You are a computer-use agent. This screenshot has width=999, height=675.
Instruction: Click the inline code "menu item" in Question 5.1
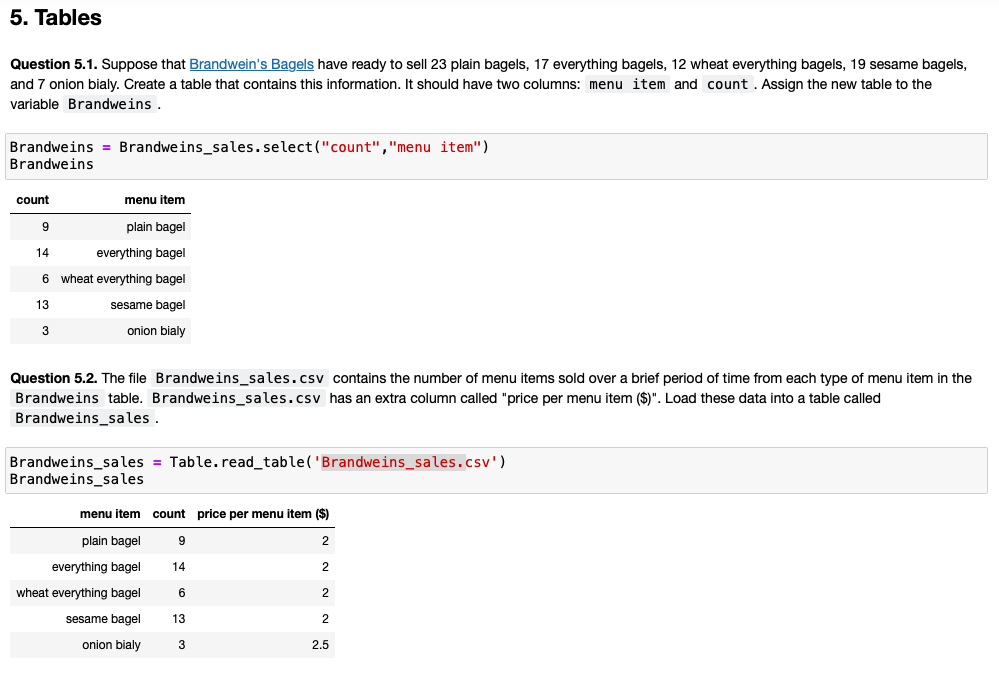627,84
